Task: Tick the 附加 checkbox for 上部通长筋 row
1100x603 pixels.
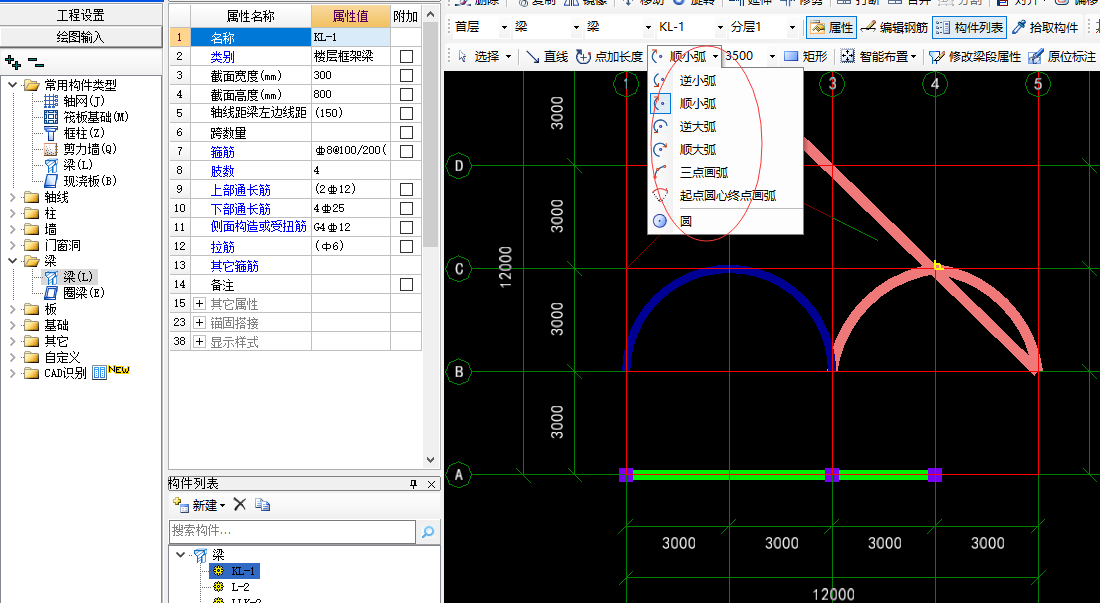Action: point(406,189)
